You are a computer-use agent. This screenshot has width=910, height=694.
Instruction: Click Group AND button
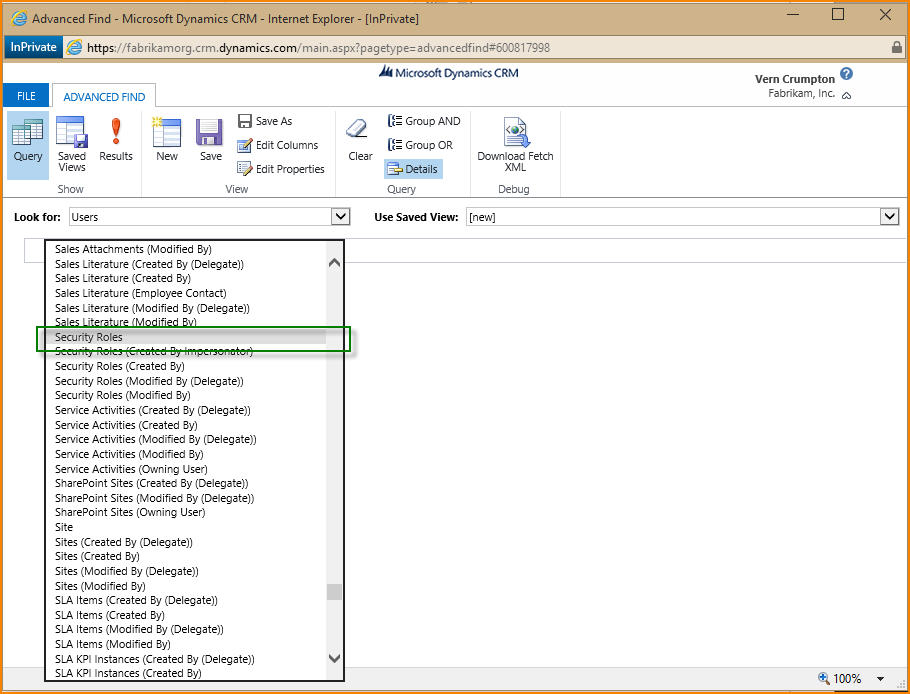click(424, 121)
